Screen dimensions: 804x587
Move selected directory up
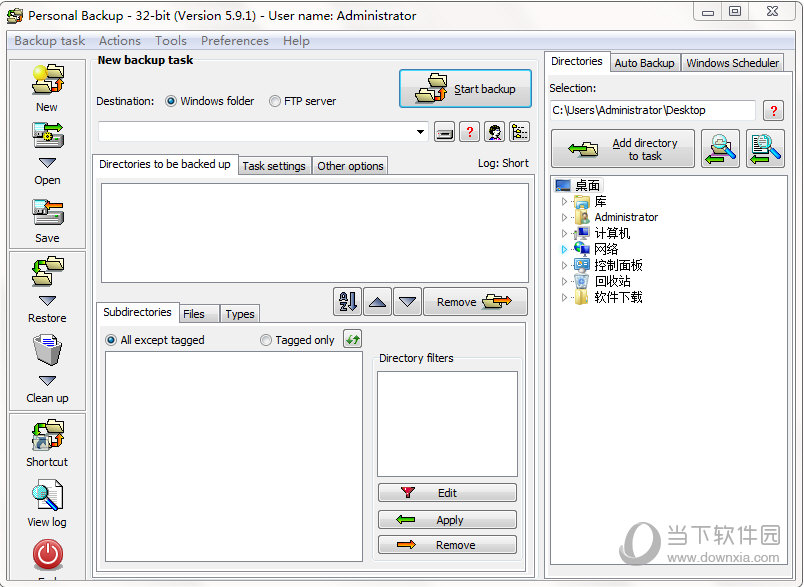point(377,301)
